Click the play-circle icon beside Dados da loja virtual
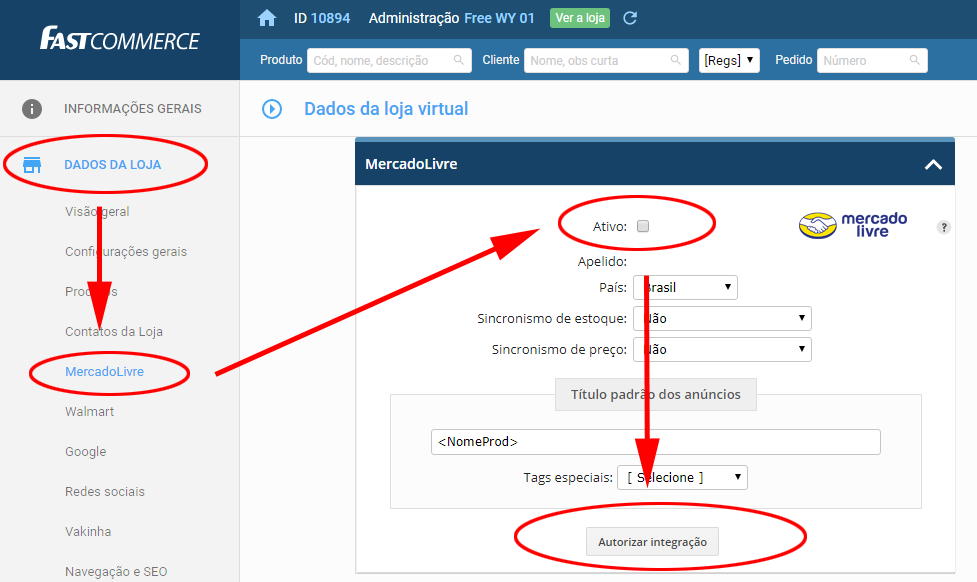977x582 pixels. (272, 109)
